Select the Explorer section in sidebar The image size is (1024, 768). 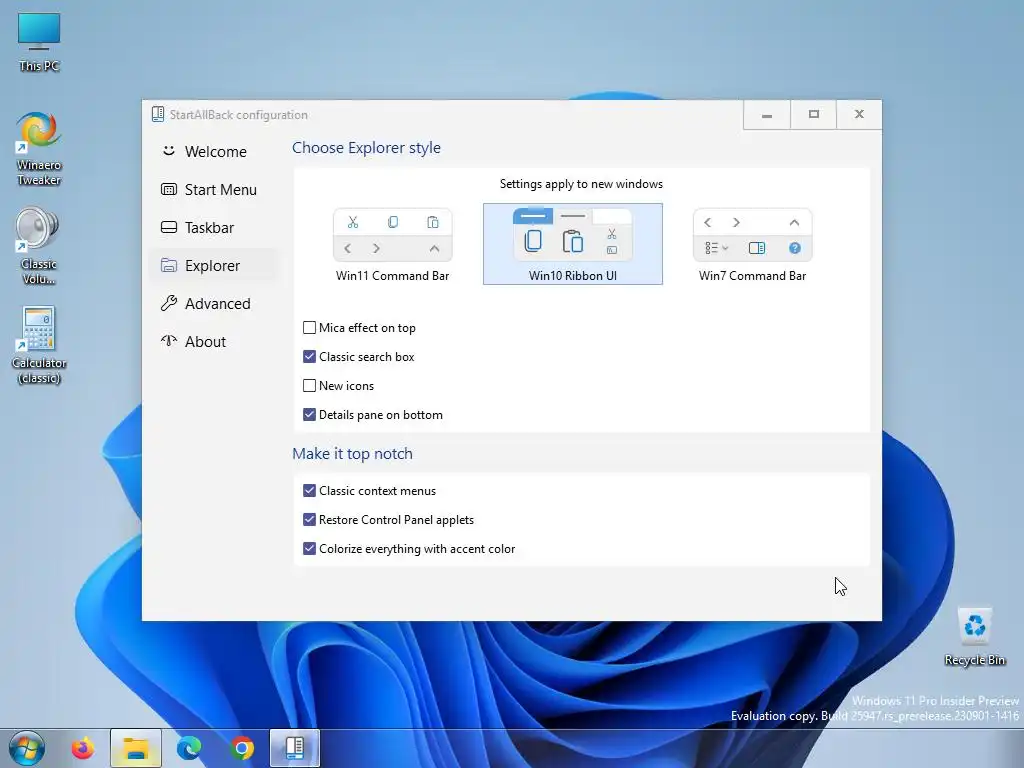tap(215, 265)
